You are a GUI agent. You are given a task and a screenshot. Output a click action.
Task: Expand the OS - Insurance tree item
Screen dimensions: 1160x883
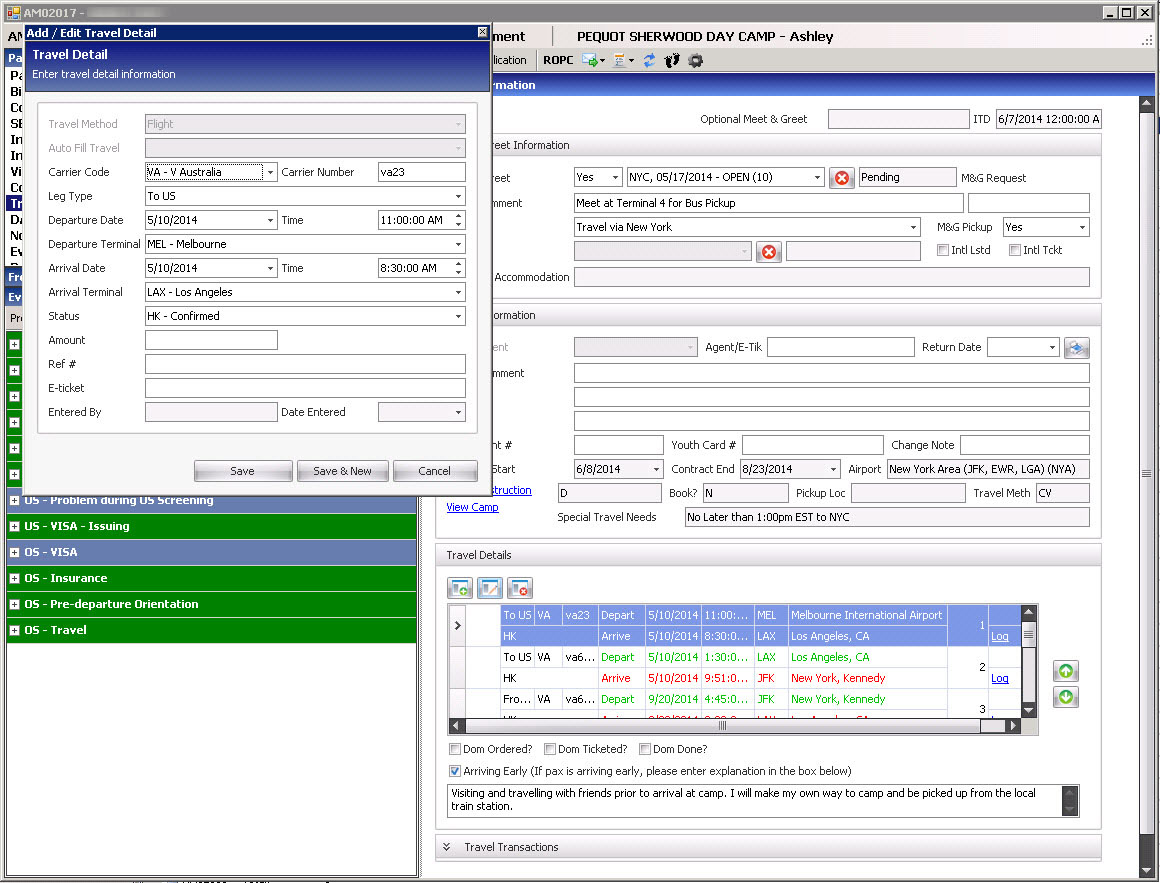click(x=15, y=578)
